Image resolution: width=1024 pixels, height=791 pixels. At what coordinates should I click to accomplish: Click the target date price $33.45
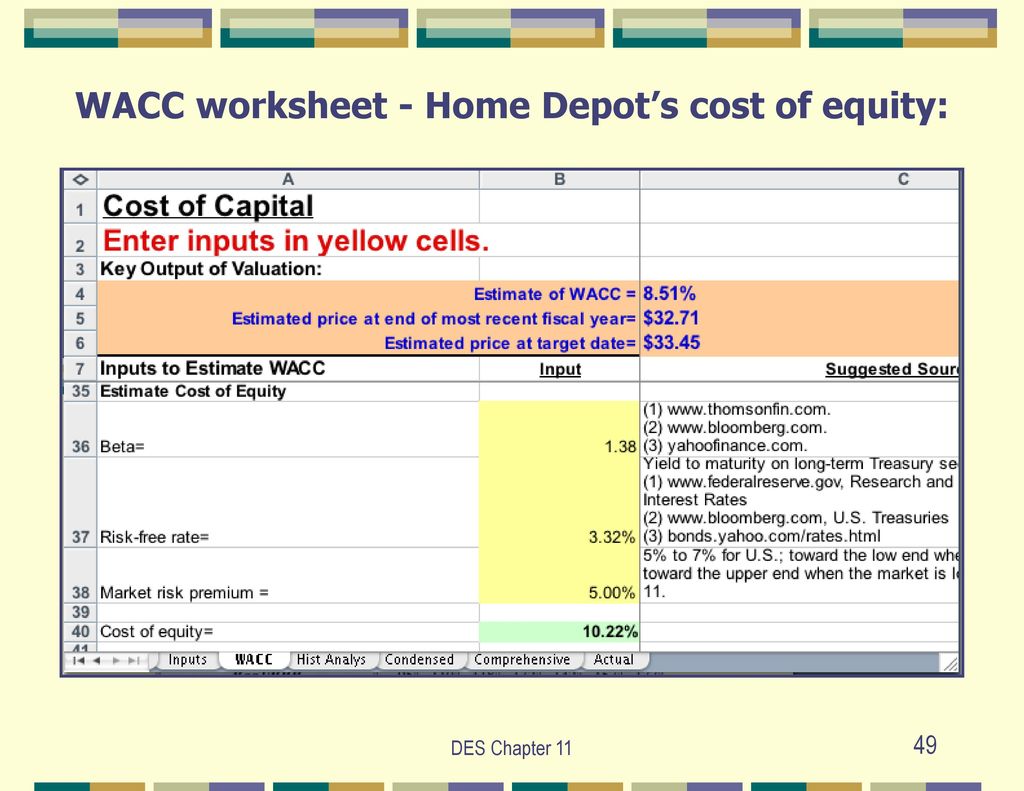click(x=671, y=343)
